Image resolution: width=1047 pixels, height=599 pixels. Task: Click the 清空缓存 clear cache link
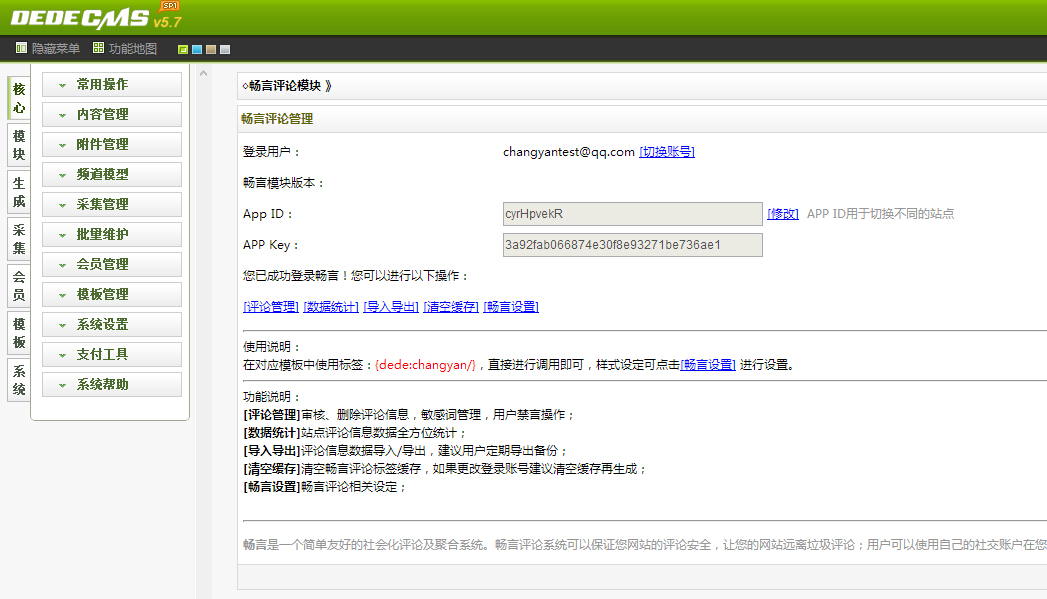(x=451, y=307)
